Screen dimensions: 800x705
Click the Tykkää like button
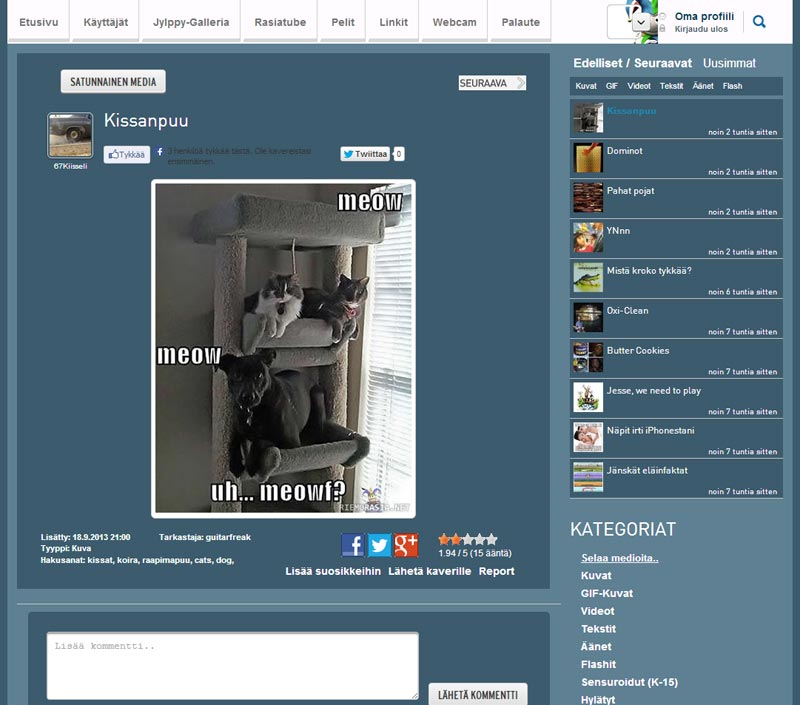(x=127, y=155)
